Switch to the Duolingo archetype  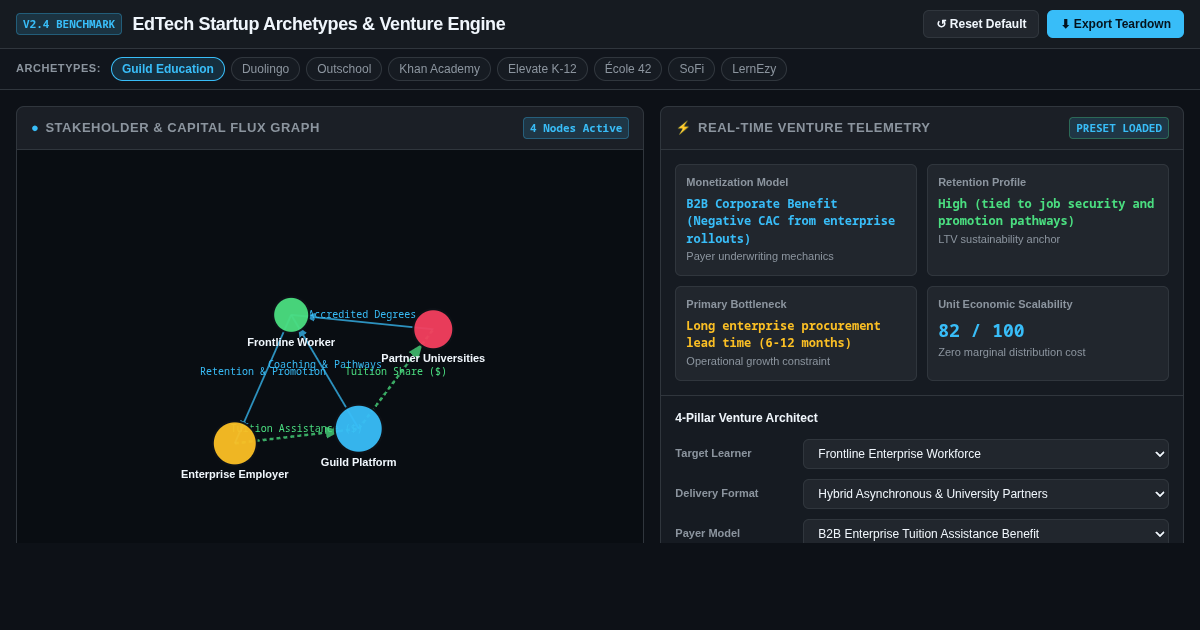(x=265, y=69)
